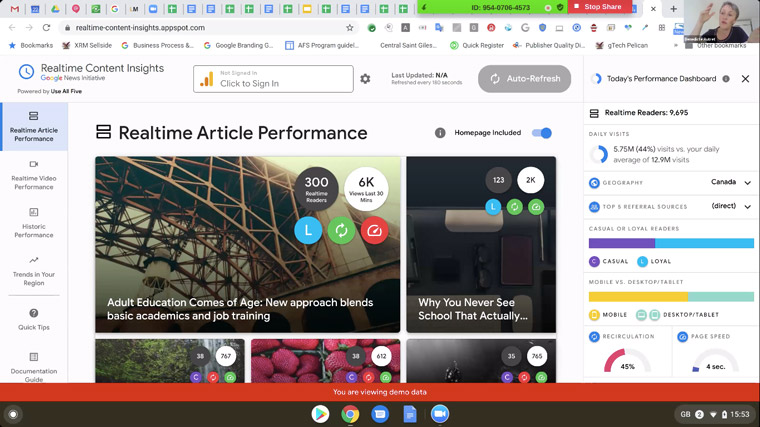Click Loyal badge on Why You Never See card
760x427 pixels.
tap(493, 207)
